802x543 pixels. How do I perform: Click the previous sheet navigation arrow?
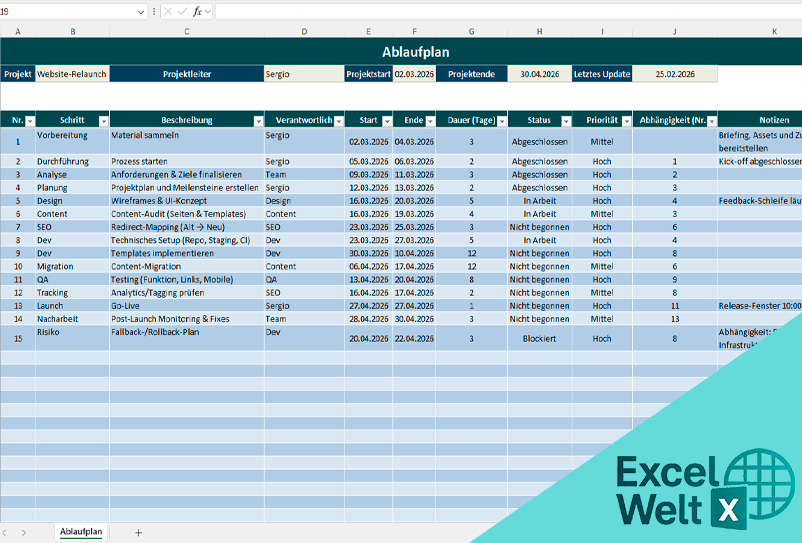coord(5,533)
